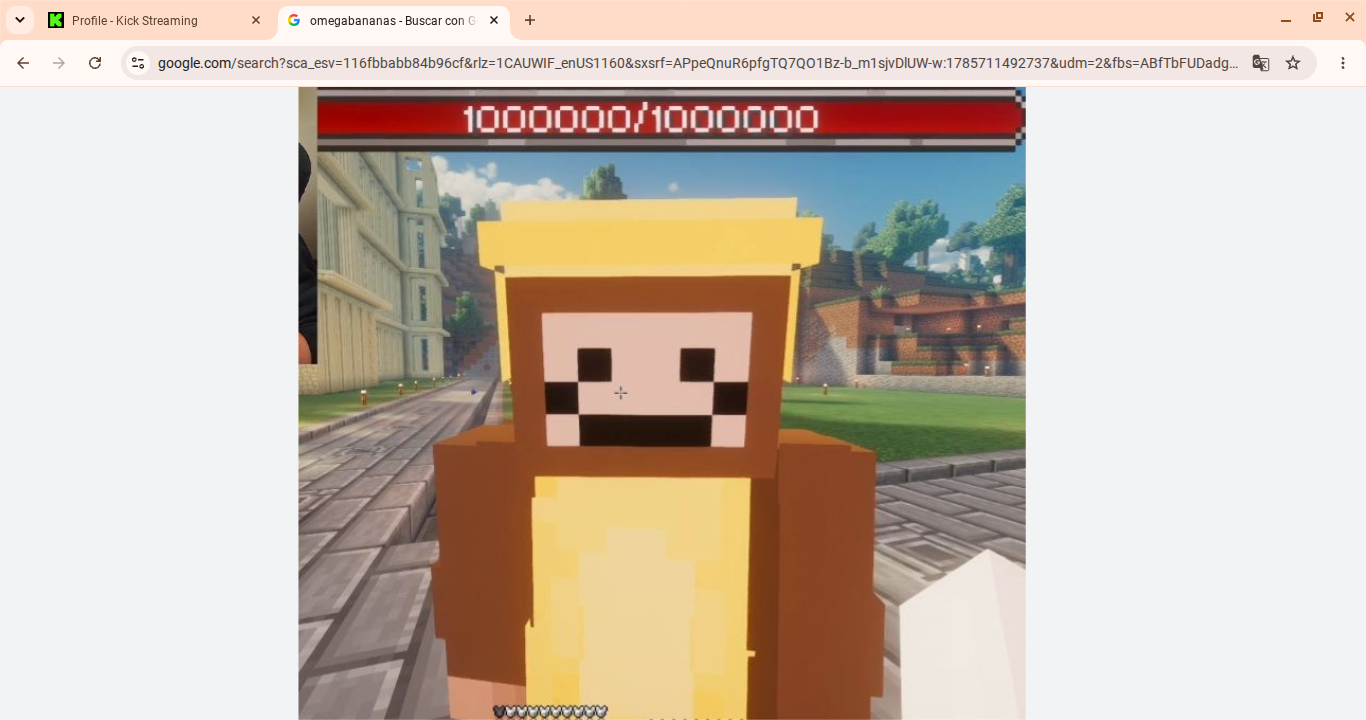Switch to the Profile - Kick Streaming tab

(156, 20)
